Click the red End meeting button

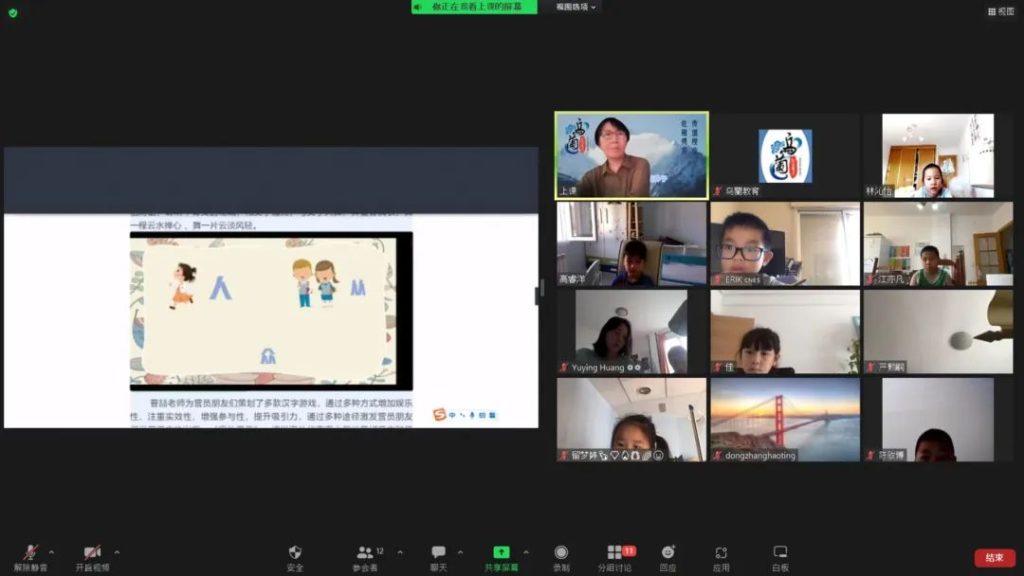pyautogui.click(x=995, y=558)
